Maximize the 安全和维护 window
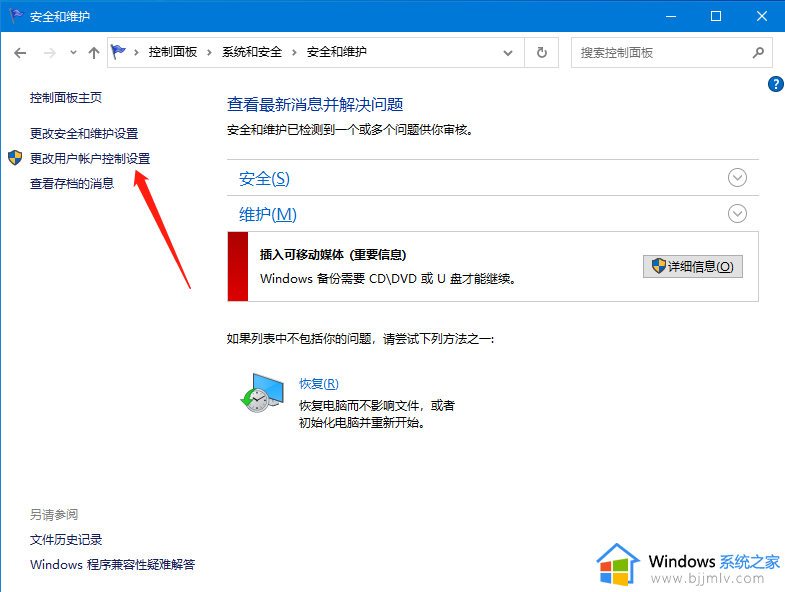 [x=716, y=16]
